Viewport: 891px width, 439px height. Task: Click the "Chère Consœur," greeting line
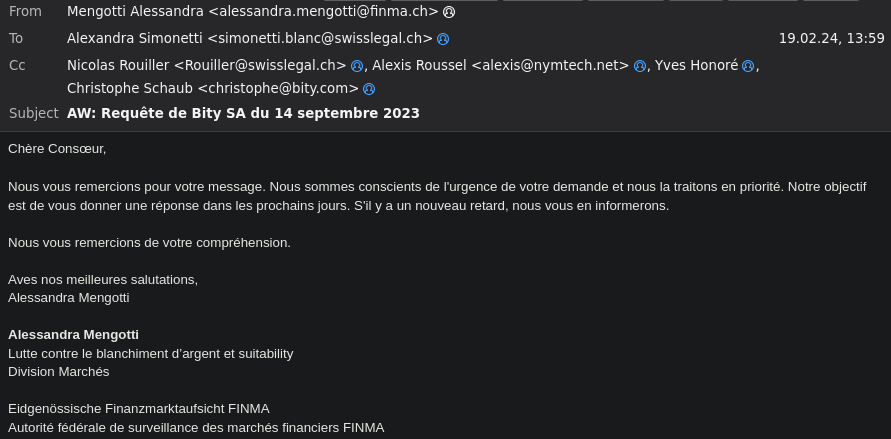pos(57,149)
